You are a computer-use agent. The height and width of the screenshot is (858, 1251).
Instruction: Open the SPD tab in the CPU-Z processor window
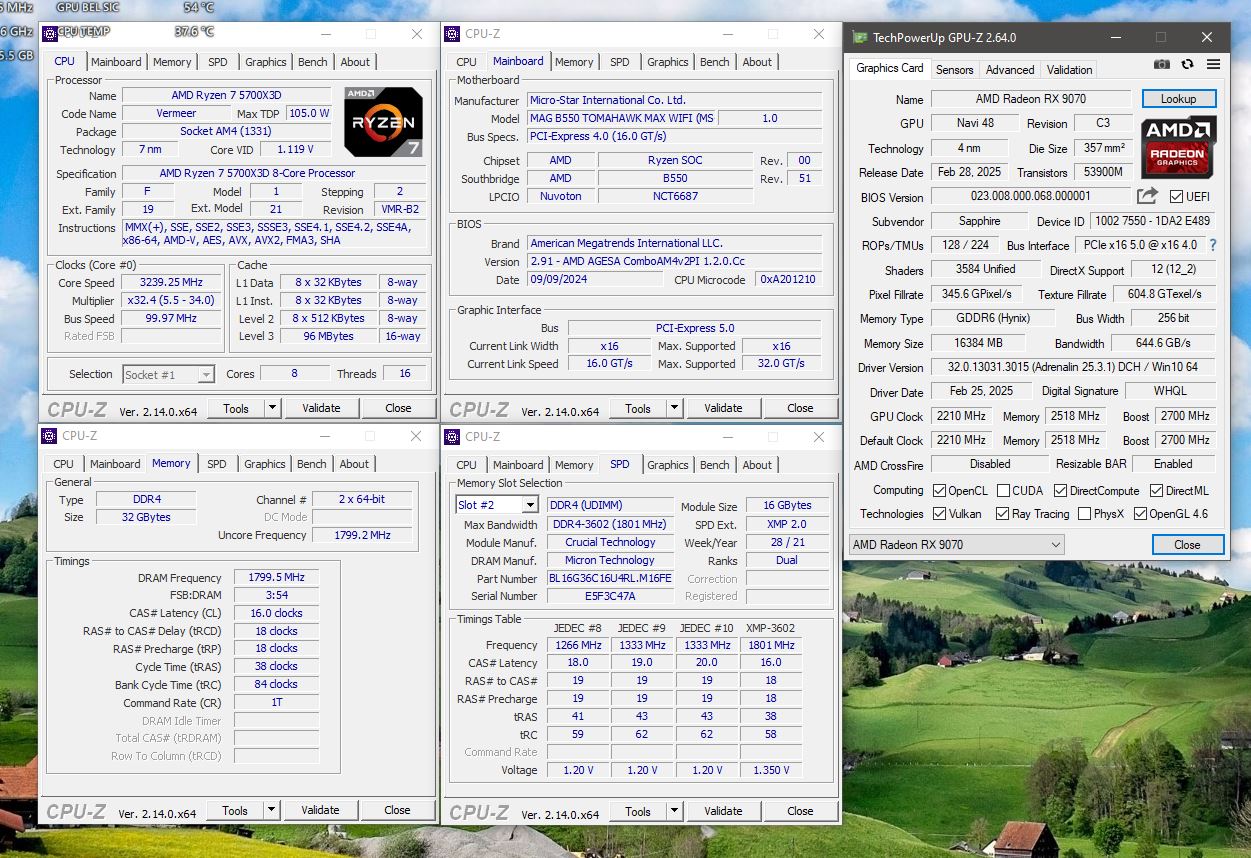coord(217,62)
